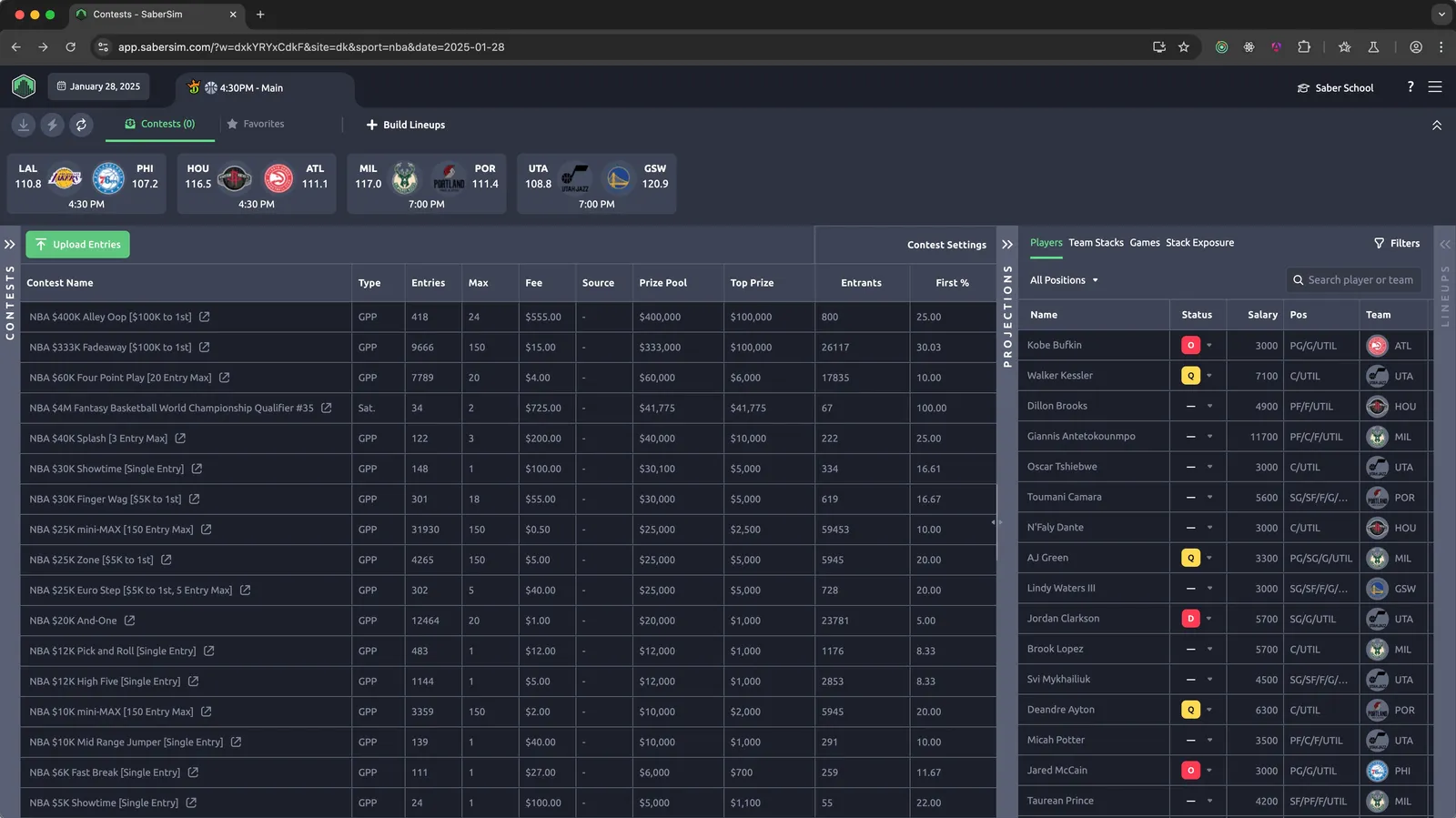Viewport: 1456px width, 818px height.
Task: Select the LAL vs PHI game card
Action: 86,185
